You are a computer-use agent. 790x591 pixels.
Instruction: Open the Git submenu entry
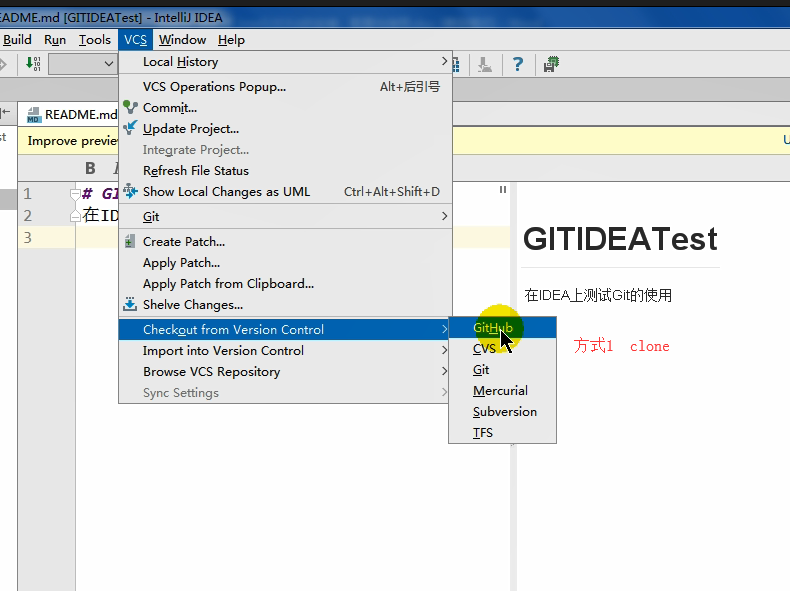[x=285, y=216]
